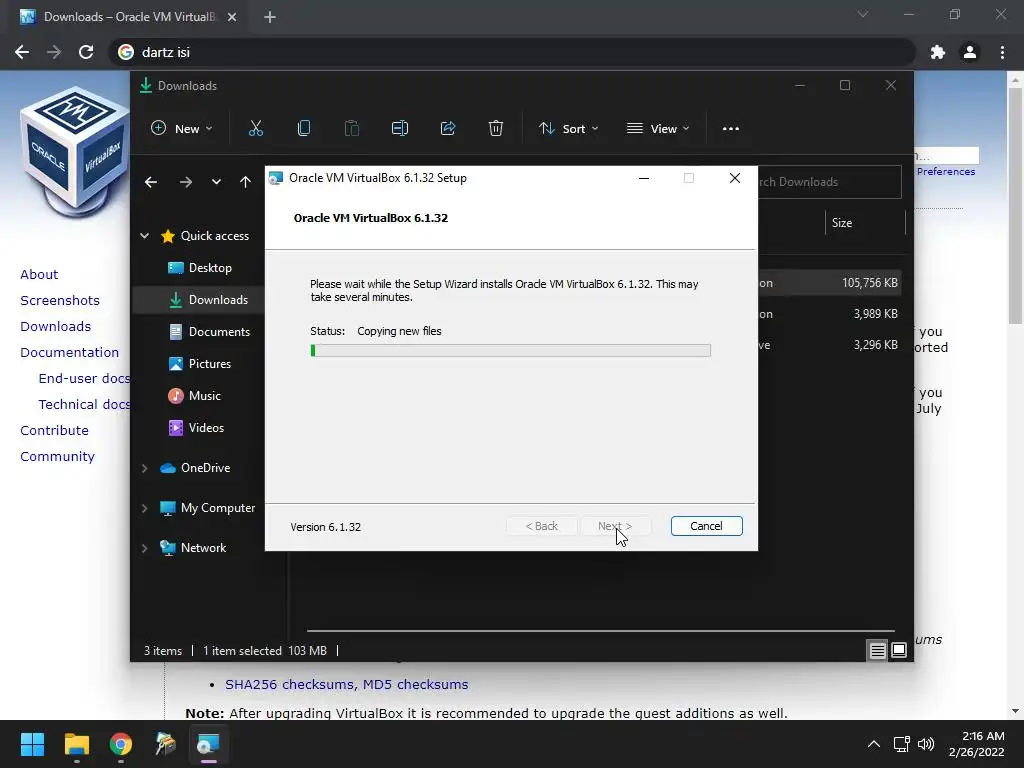The width and height of the screenshot is (1024, 768).
Task: Open Screenshots link on VirtualBox website
Action: pos(60,300)
